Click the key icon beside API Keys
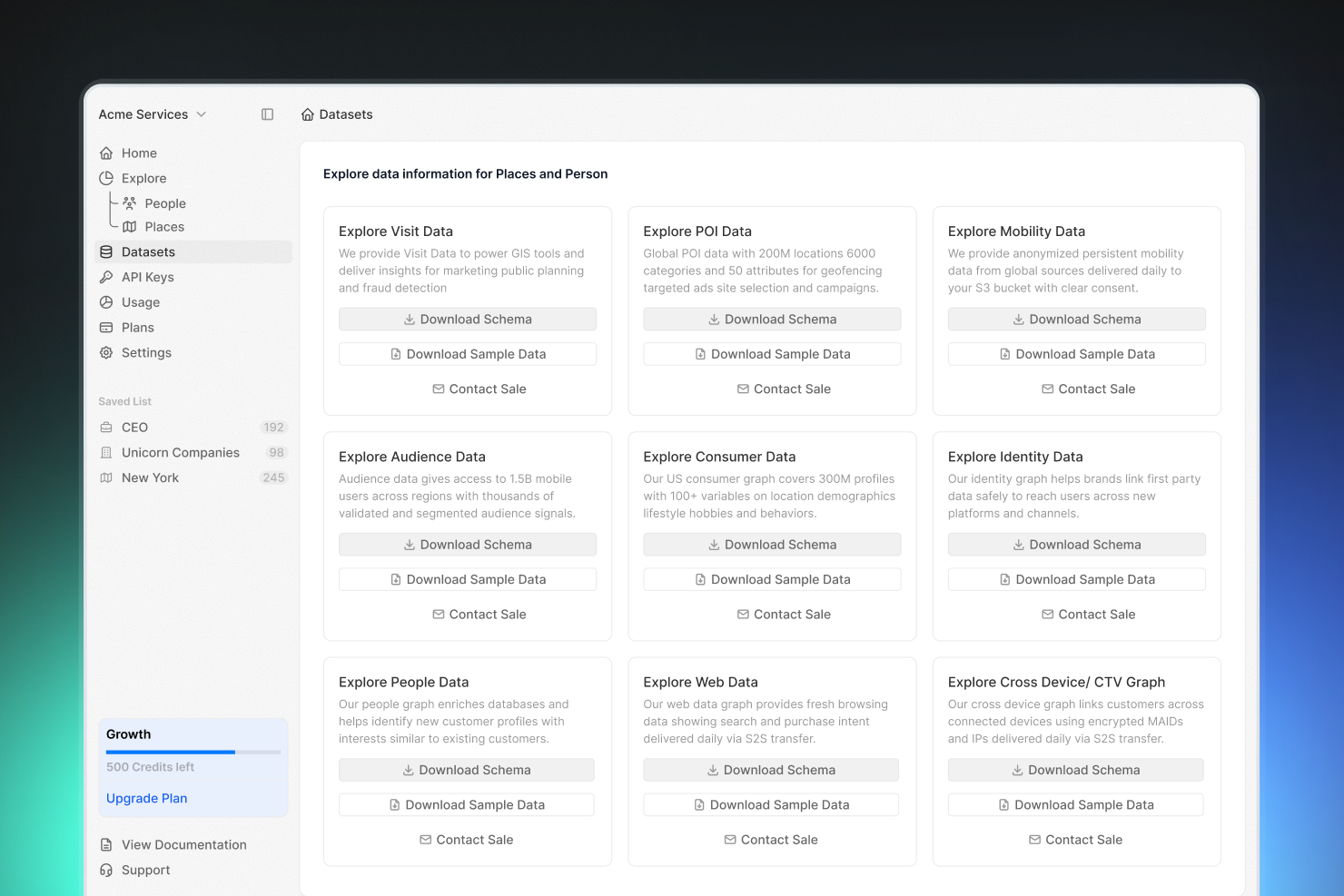The height and width of the screenshot is (896, 1344). [x=106, y=278]
